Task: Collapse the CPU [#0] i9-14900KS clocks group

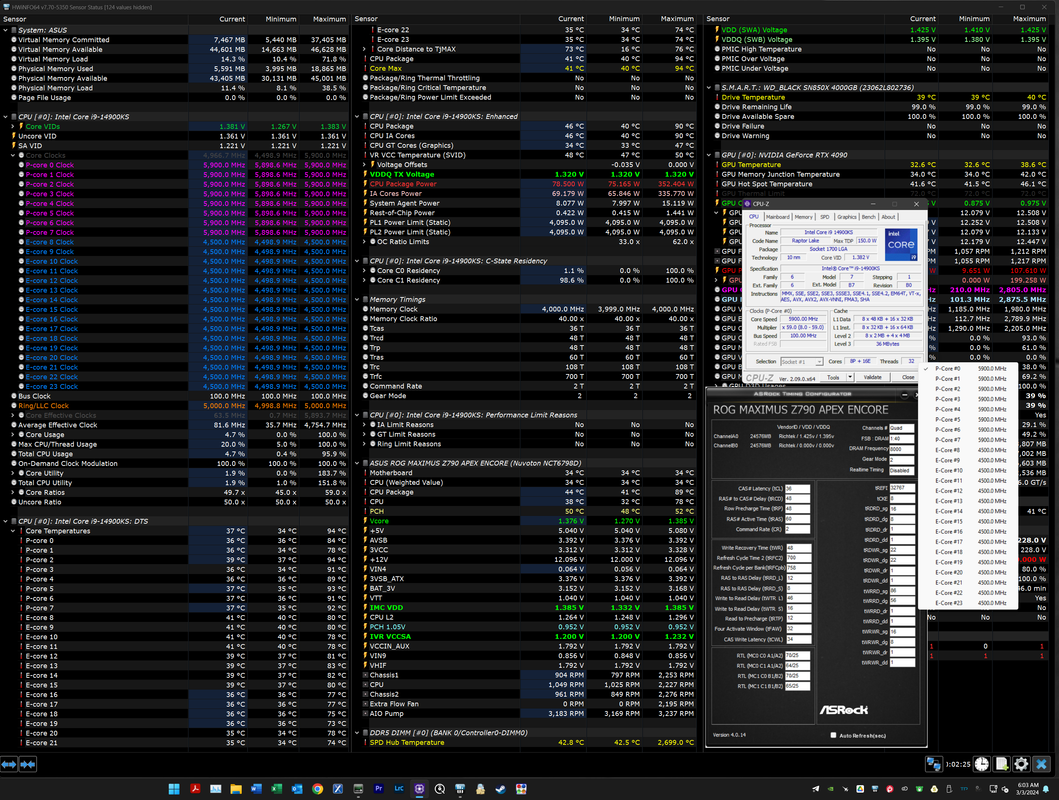Action: point(5,117)
